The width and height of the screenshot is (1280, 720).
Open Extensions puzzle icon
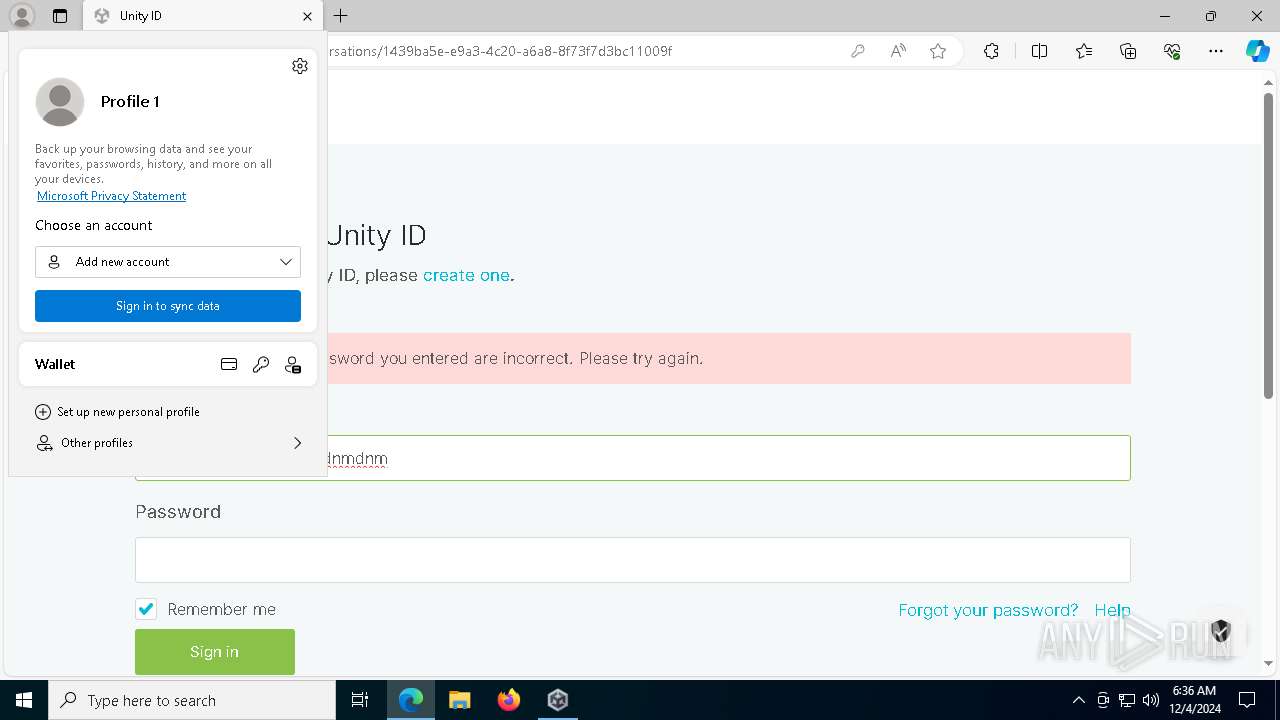coord(991,51)
